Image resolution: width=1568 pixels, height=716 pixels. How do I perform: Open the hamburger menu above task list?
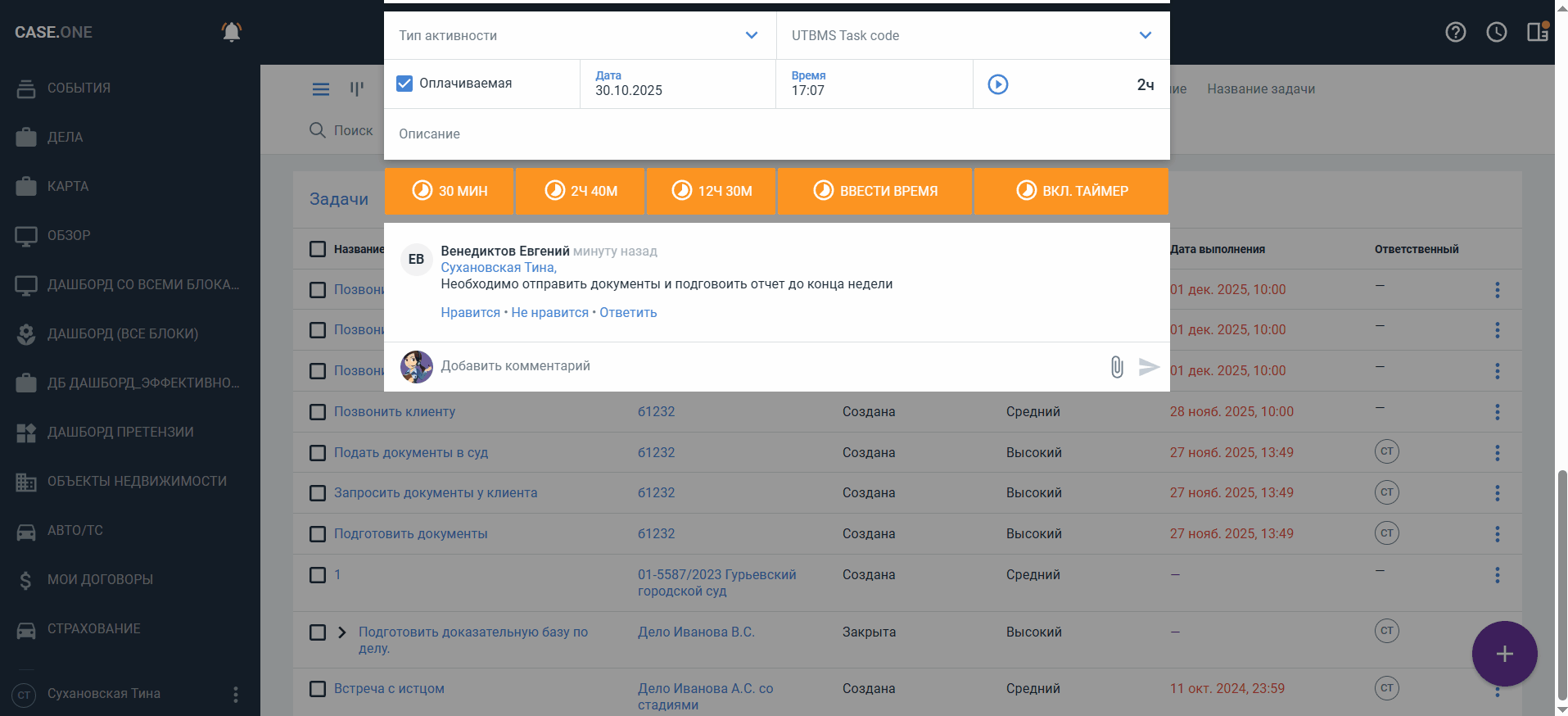[321, 89]
